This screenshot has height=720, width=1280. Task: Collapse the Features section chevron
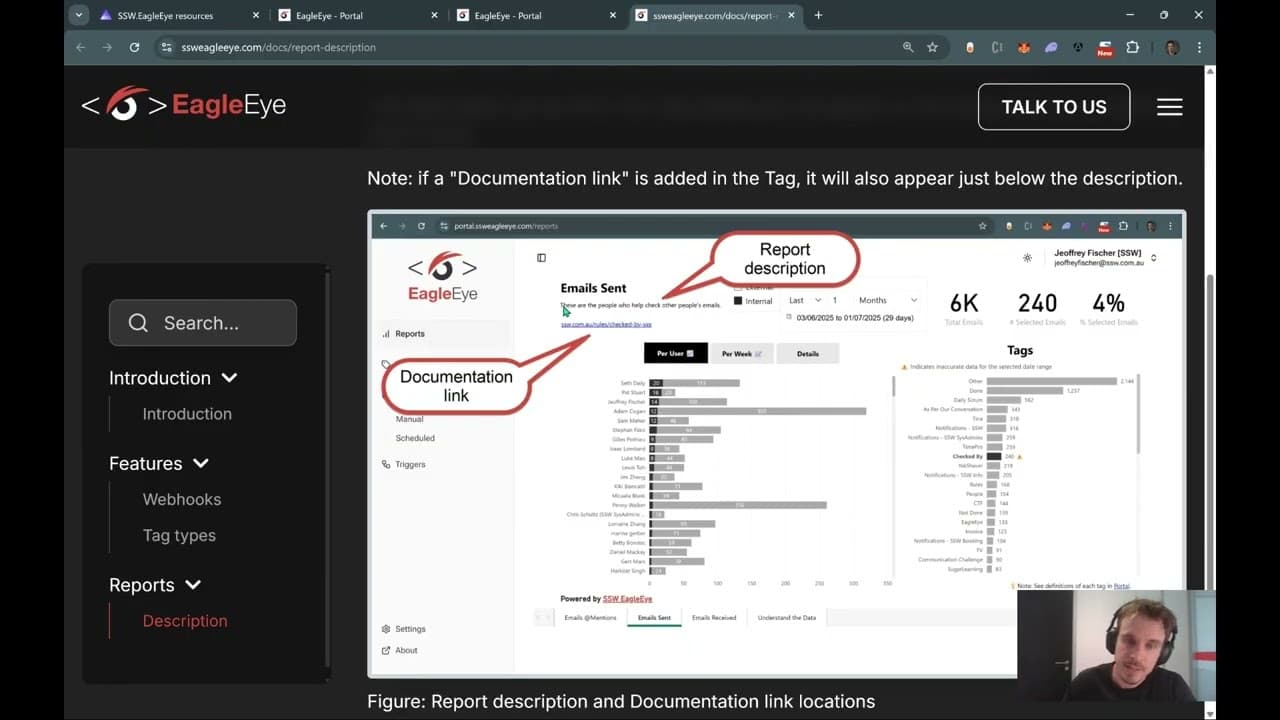201,463
